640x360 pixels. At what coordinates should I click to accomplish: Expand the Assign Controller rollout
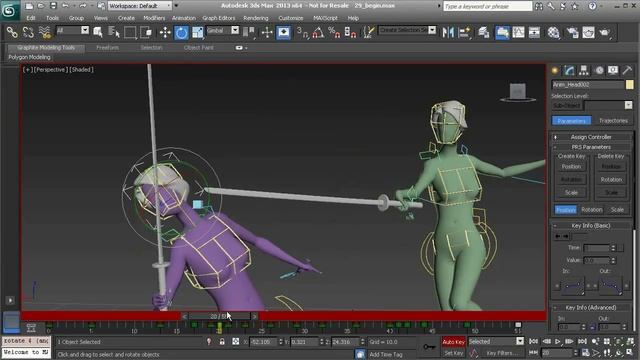(x=591, y=137)
